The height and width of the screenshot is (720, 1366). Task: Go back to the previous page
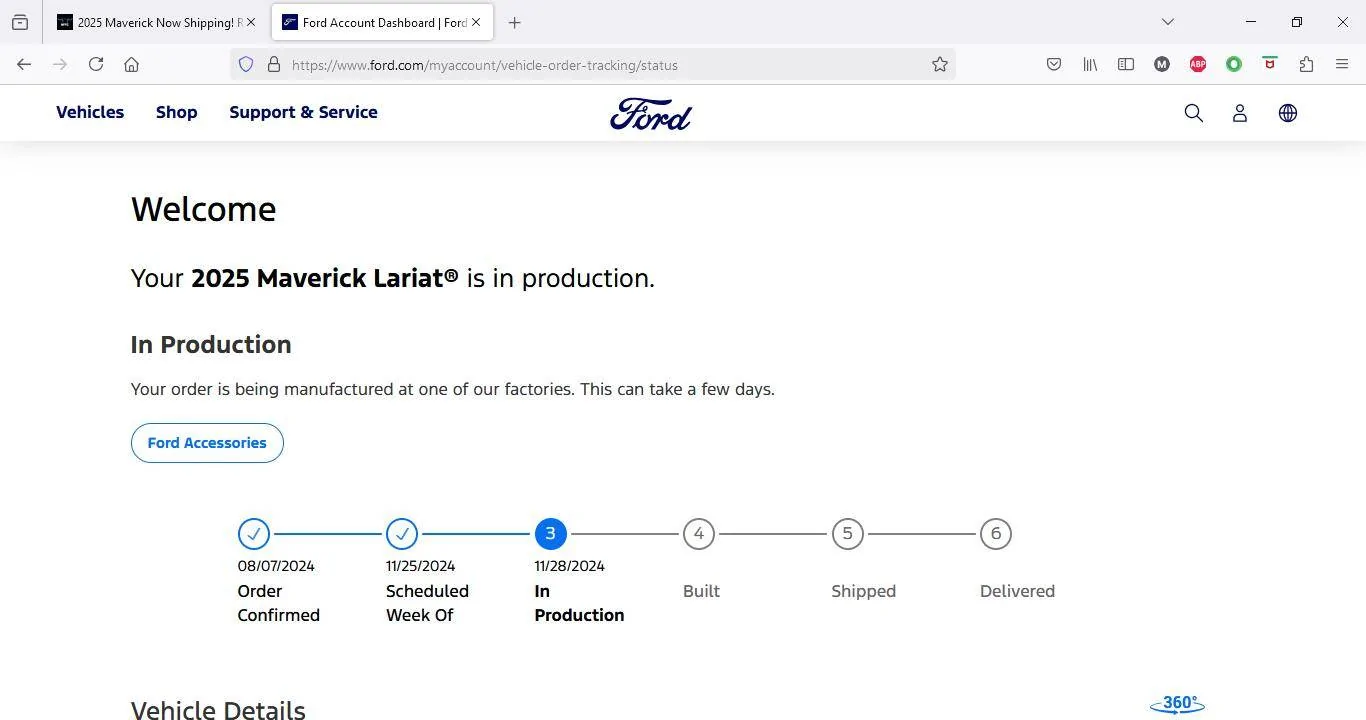24,64
